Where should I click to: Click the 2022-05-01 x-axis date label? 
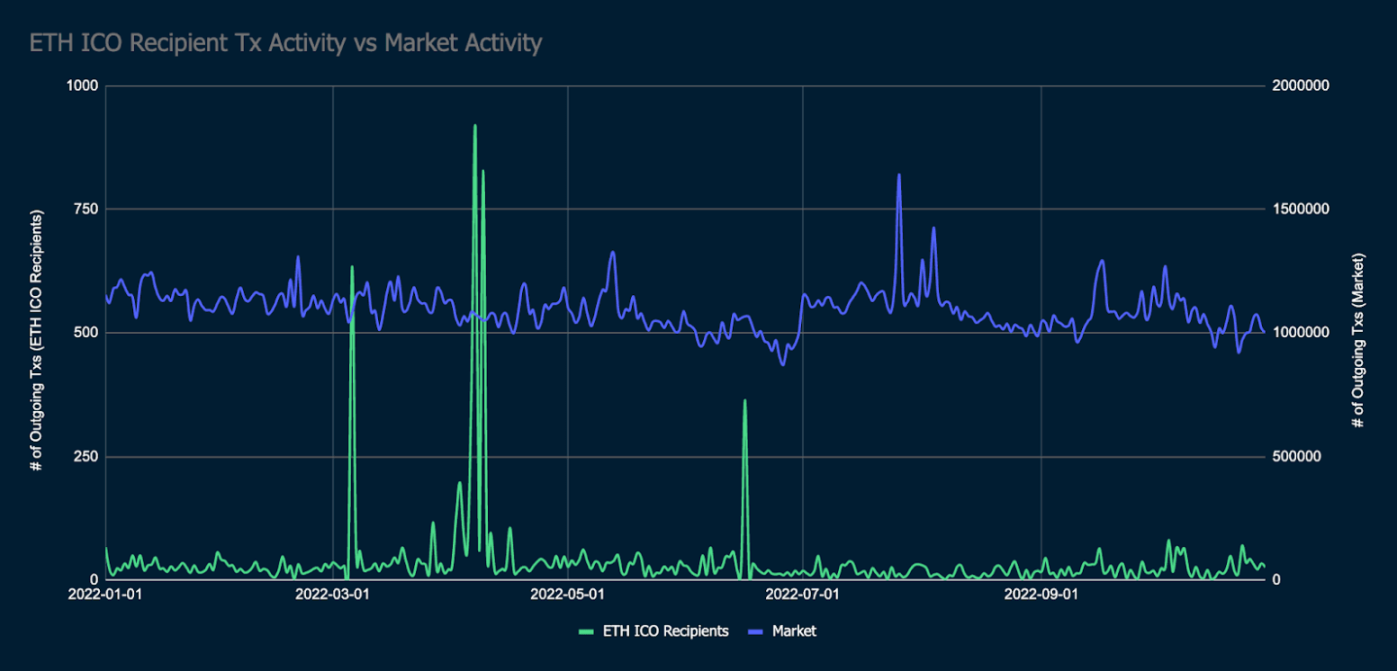click(x=567, y=595)
